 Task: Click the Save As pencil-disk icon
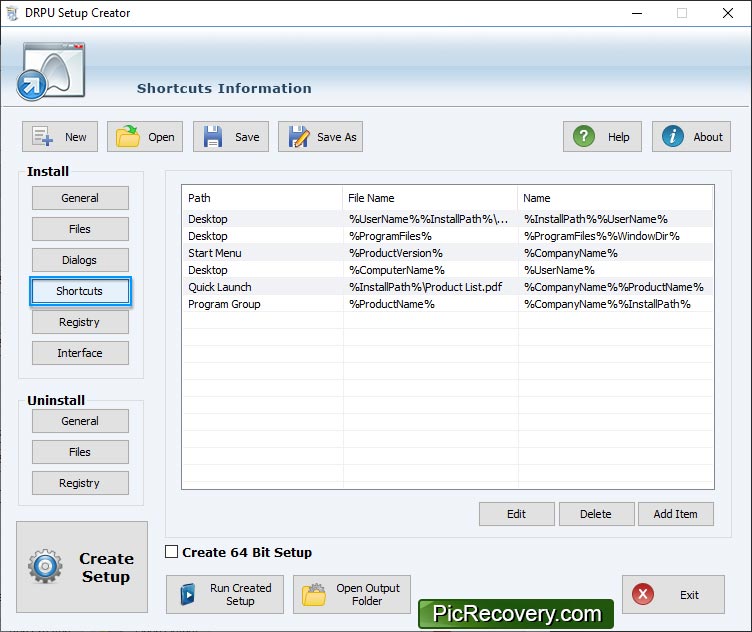point(299,137)
